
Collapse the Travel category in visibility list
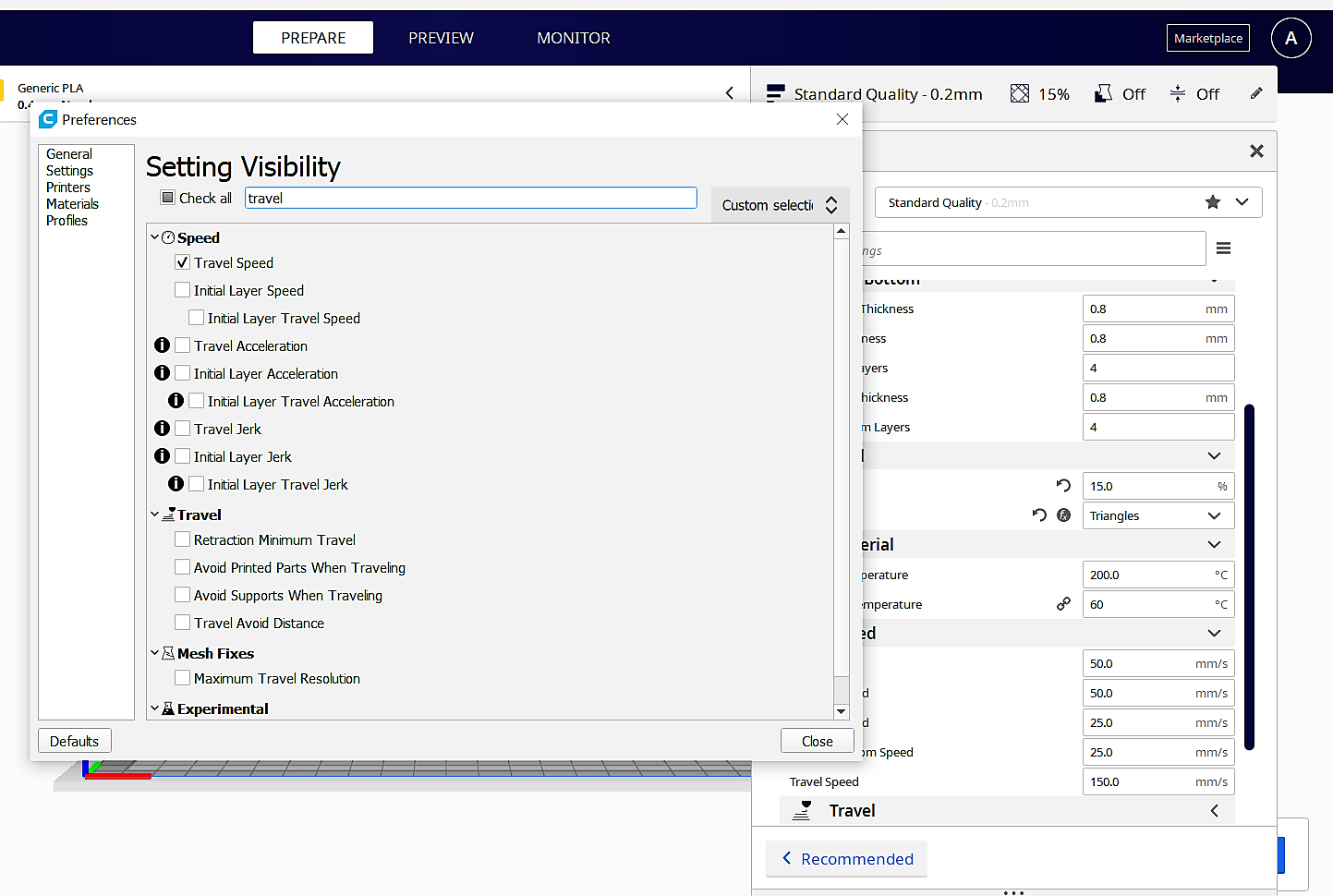pyautogui.click(x=155, y=515)
